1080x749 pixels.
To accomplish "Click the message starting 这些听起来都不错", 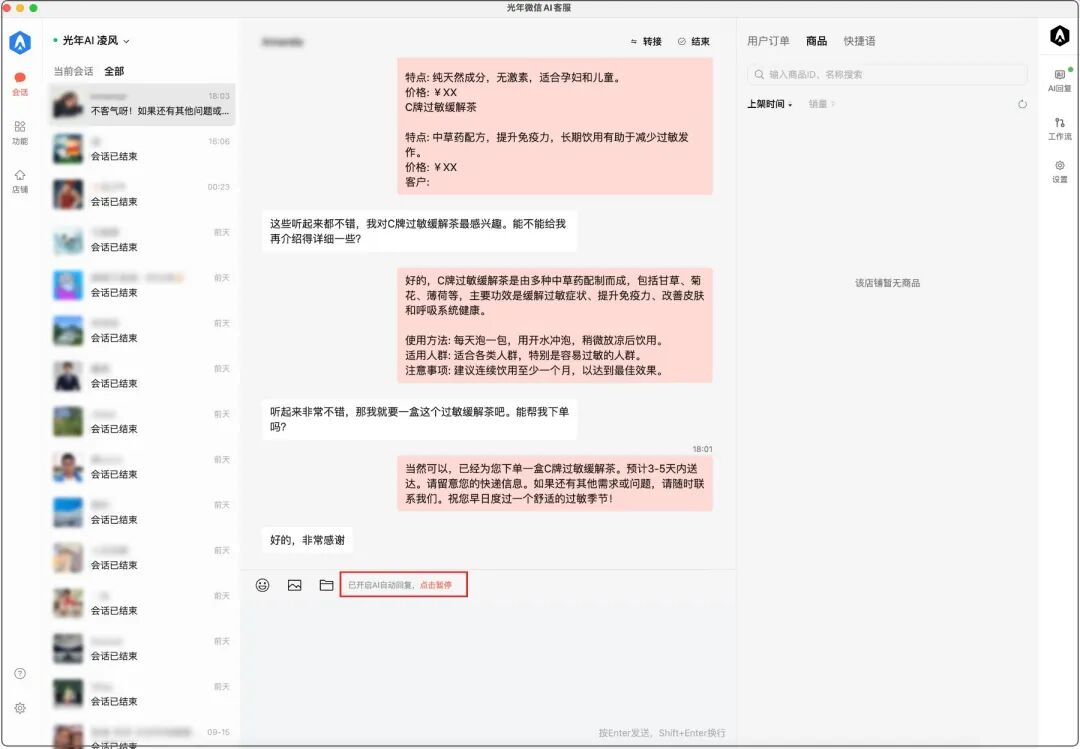I will tap(419, 232).
